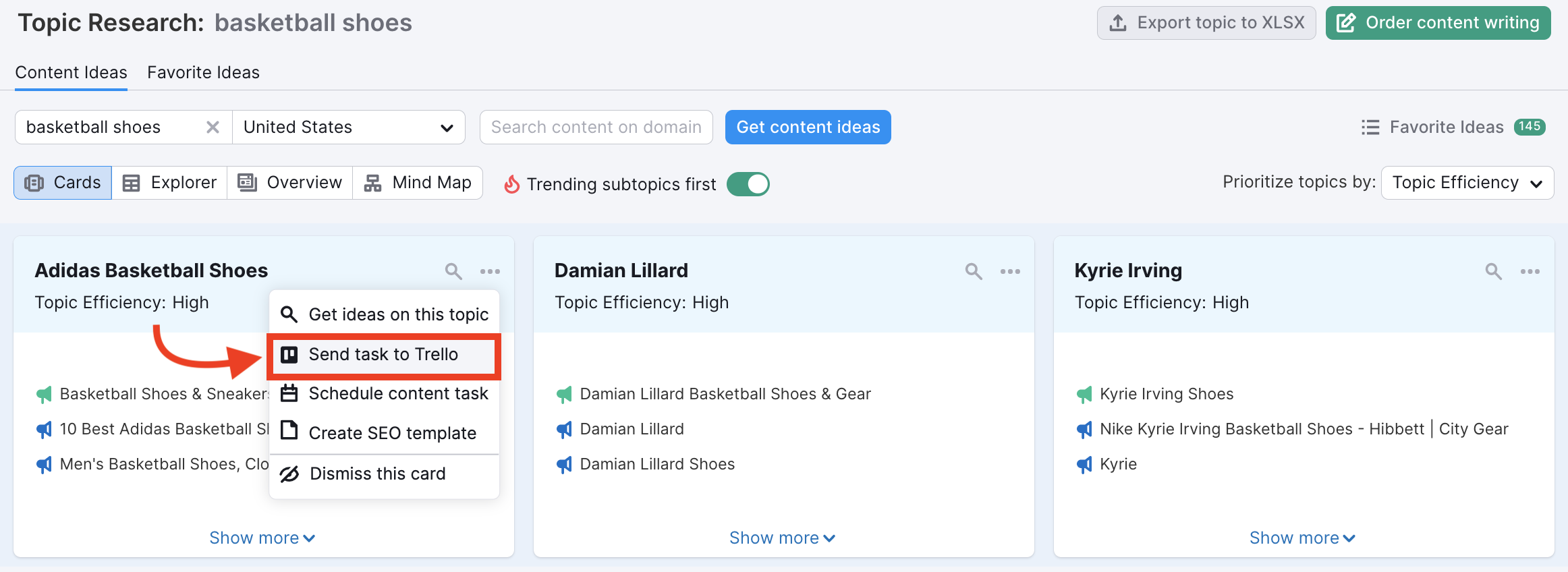Select Schedule content task menu item

coord(384,393)
